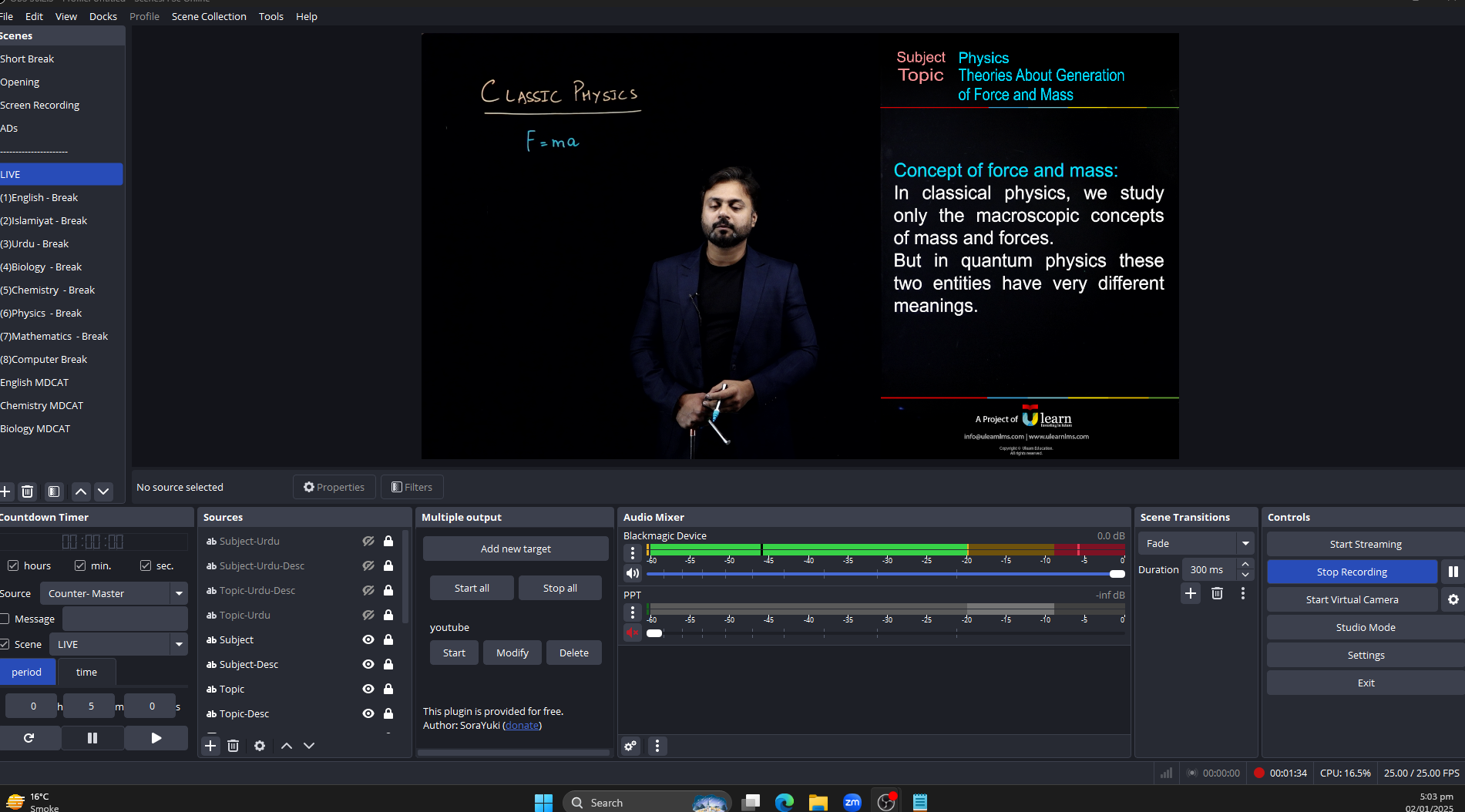Click Start Streaming button
The width and height of the screenshot is (1465, 812).
point(1366,544)
